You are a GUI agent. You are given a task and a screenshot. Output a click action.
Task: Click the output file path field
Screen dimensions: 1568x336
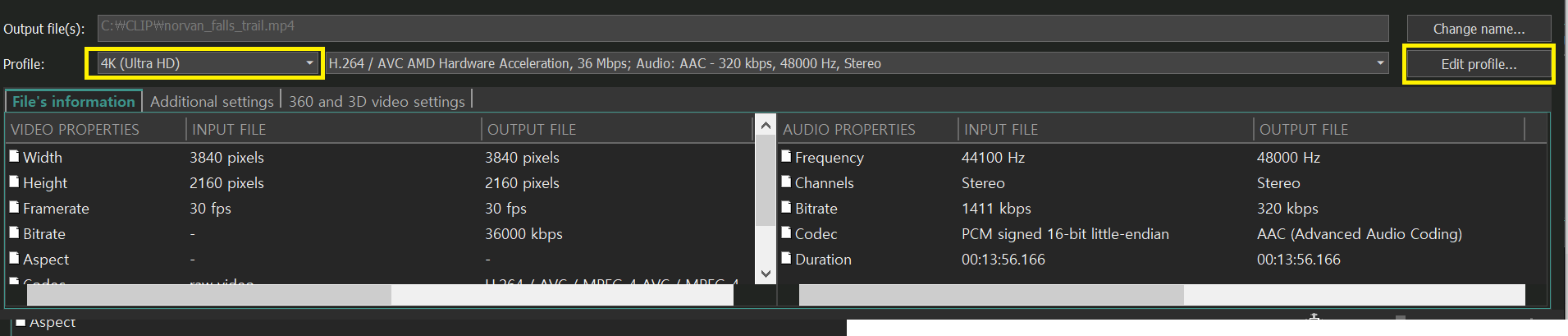743,27
